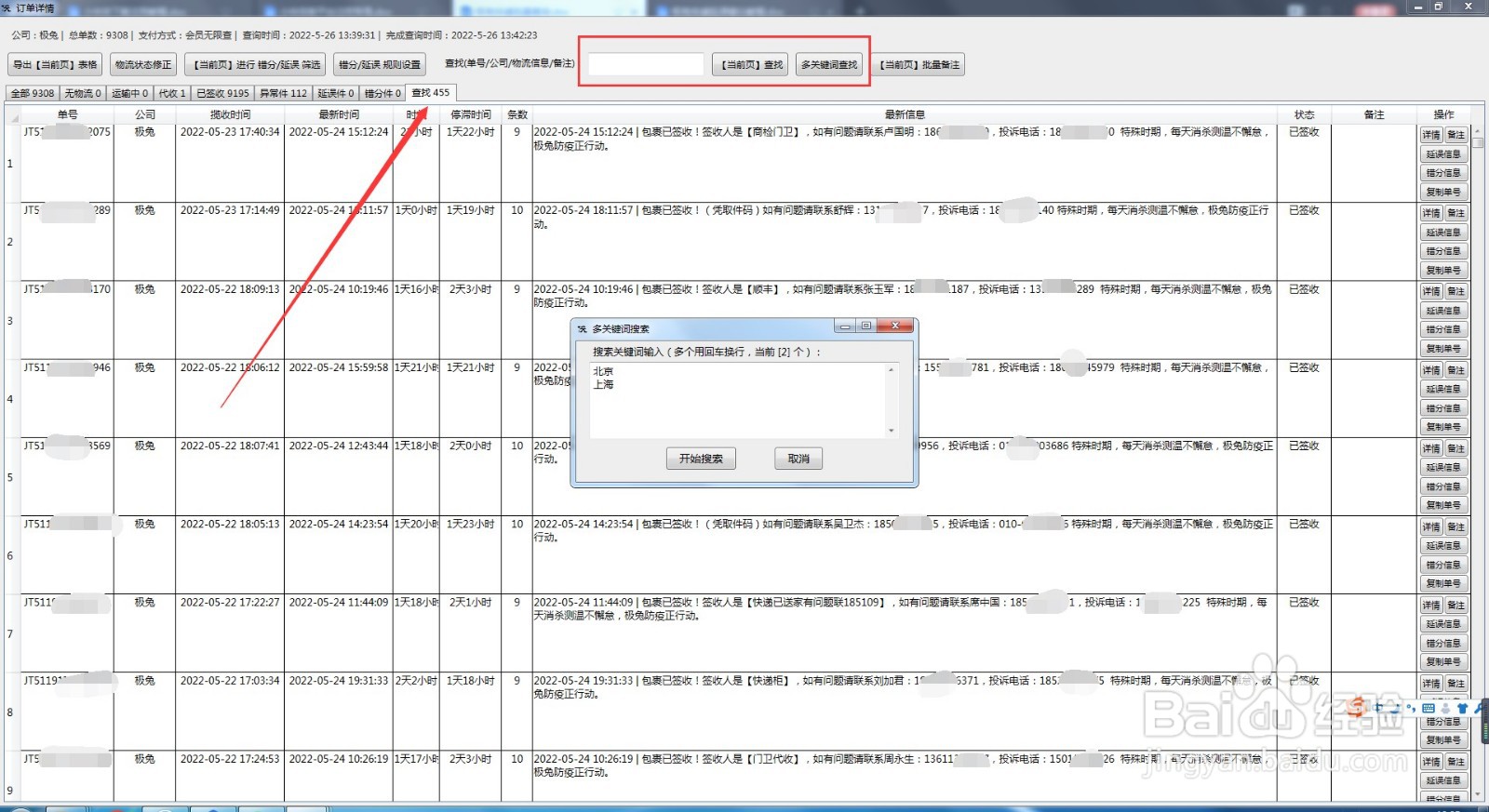Click 复制单号 in row 5
1489x812 pixels.
tap(1443, 505)
